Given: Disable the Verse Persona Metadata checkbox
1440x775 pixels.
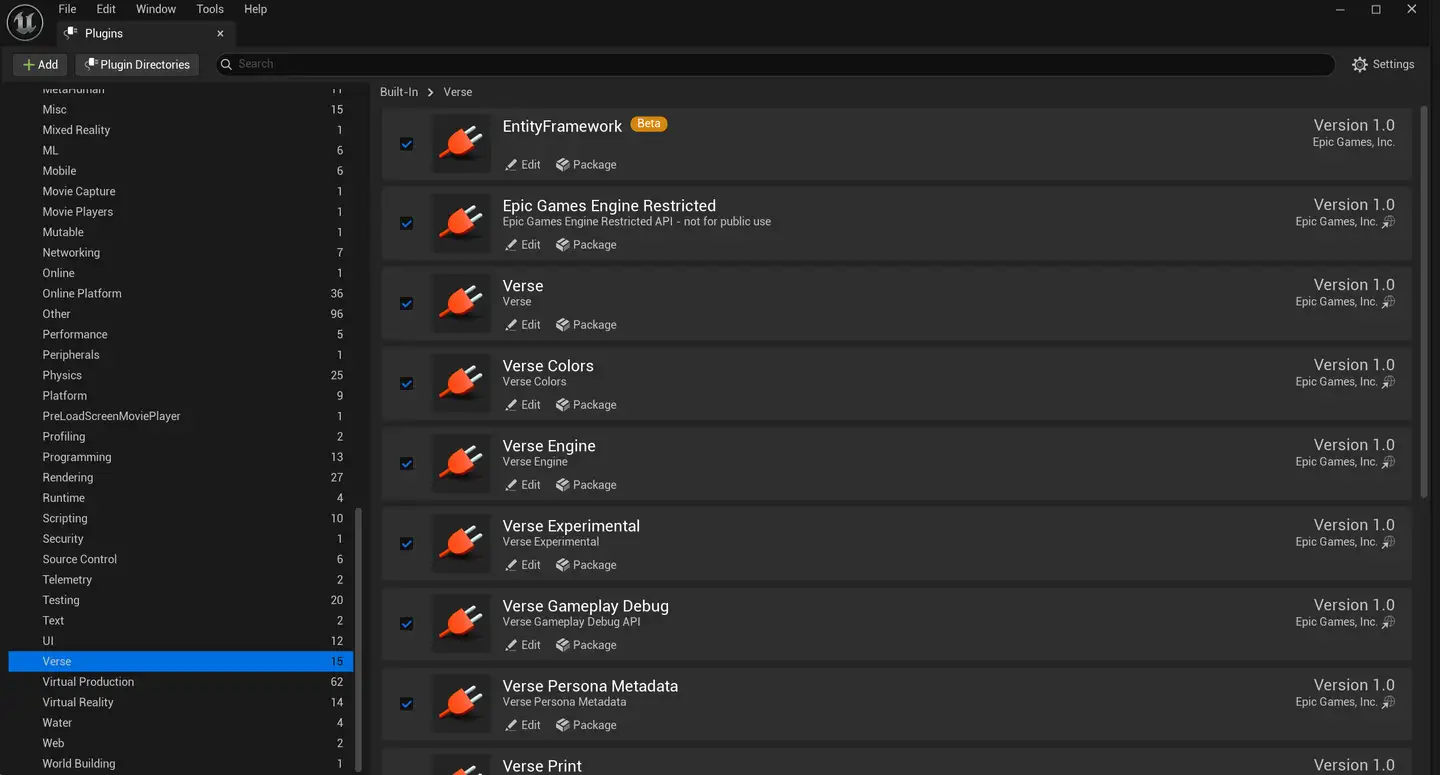Looking at the screenshot, I should [407, 704].
